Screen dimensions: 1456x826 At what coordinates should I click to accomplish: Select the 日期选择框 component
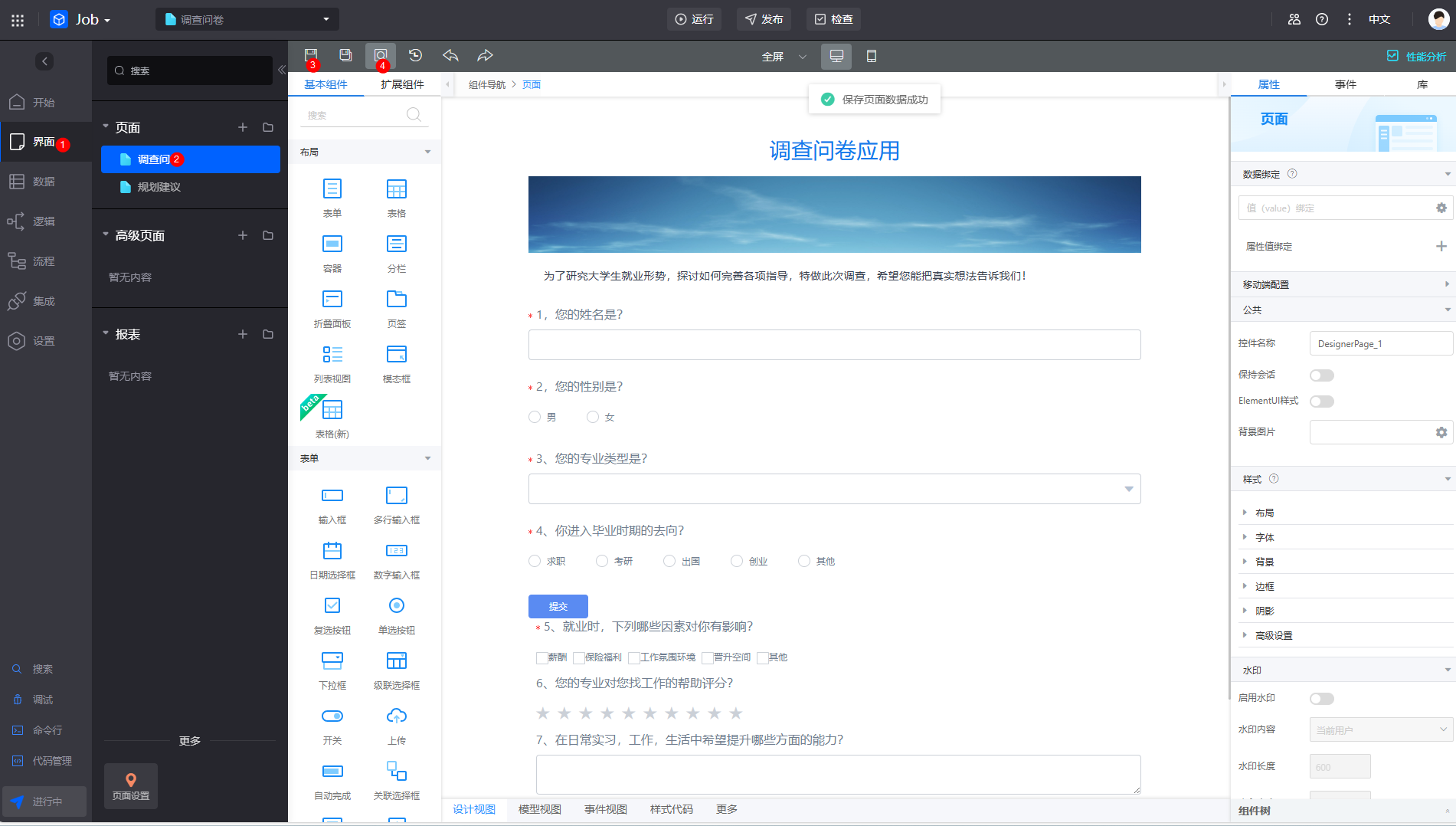tap(332, 559)
